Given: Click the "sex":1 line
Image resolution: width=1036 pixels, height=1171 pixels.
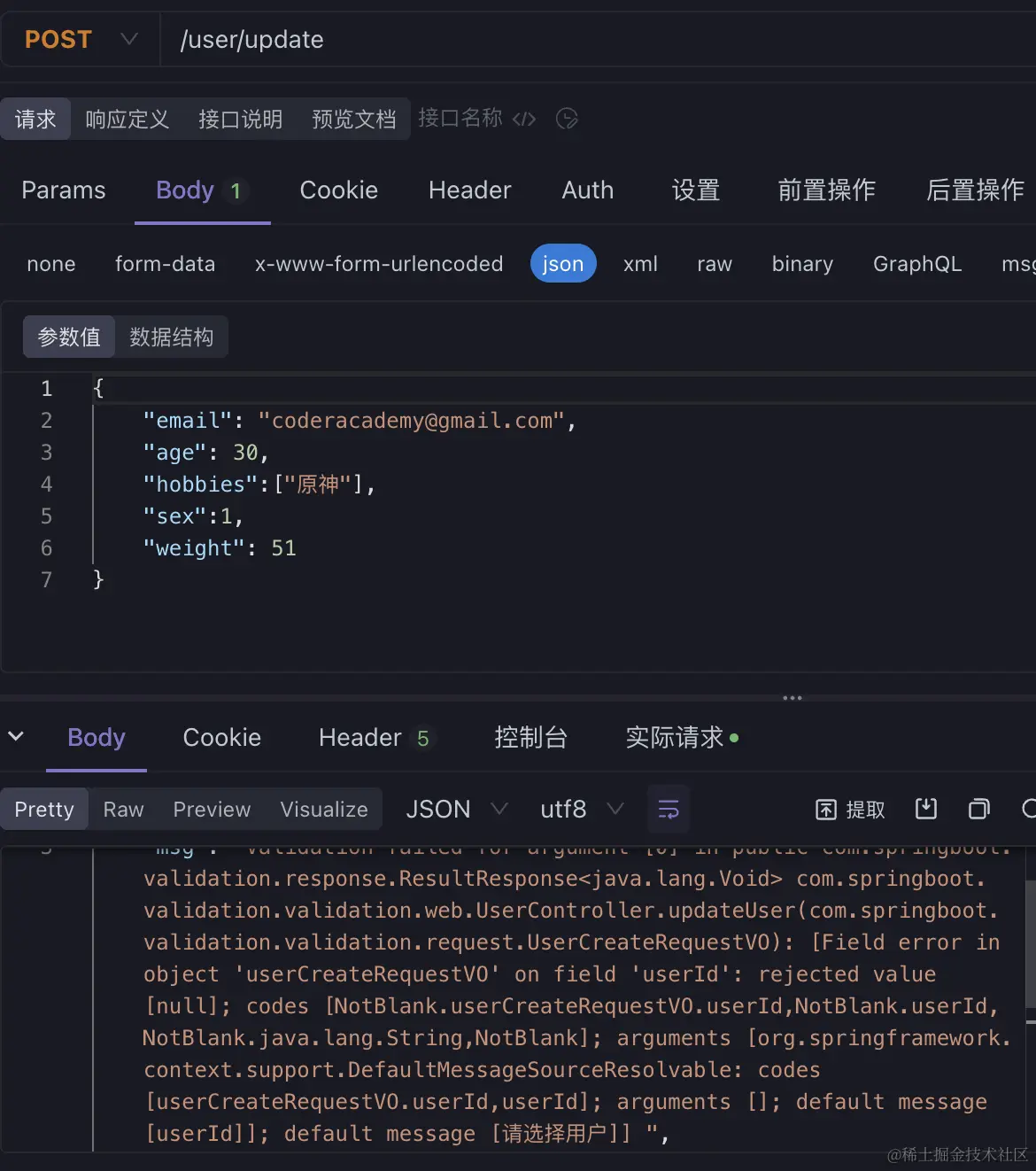Looking at the screenshot, I should pyautogui.click(x=193, y=516).
